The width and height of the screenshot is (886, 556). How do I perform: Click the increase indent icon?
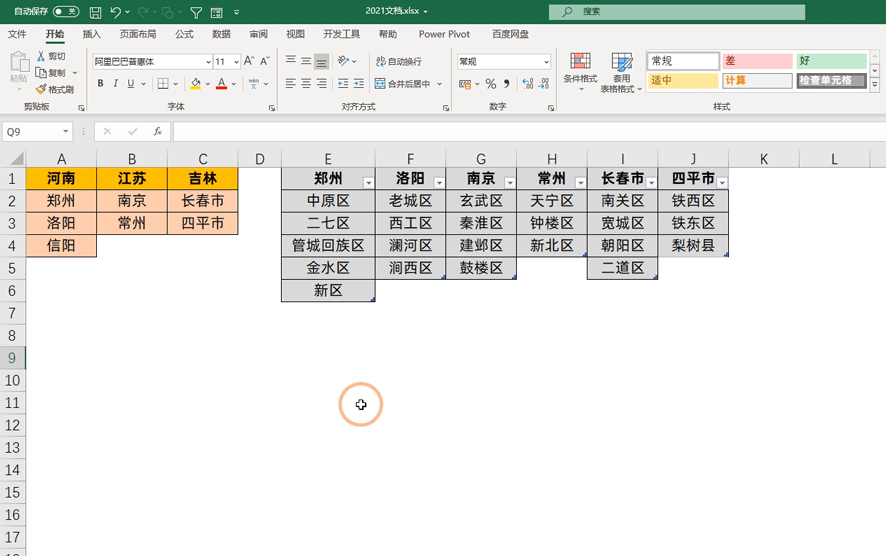[x=359, y=84]
